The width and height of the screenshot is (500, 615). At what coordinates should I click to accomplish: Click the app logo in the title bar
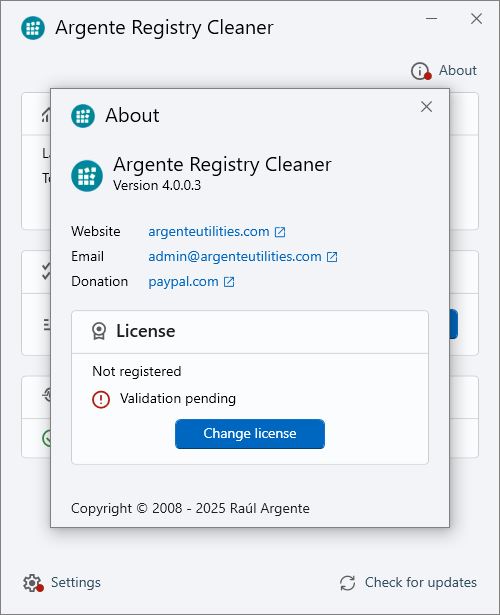[x=33, y=28]
